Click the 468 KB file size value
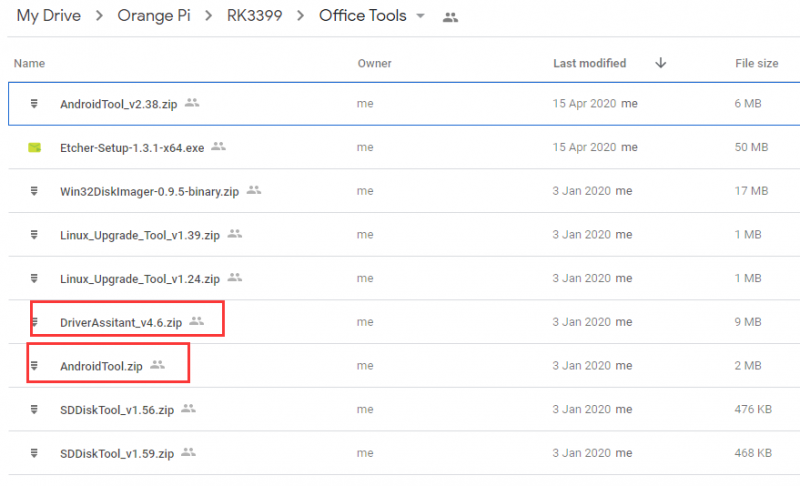Screen dimensions: 800x486 (x=753, y=453)
